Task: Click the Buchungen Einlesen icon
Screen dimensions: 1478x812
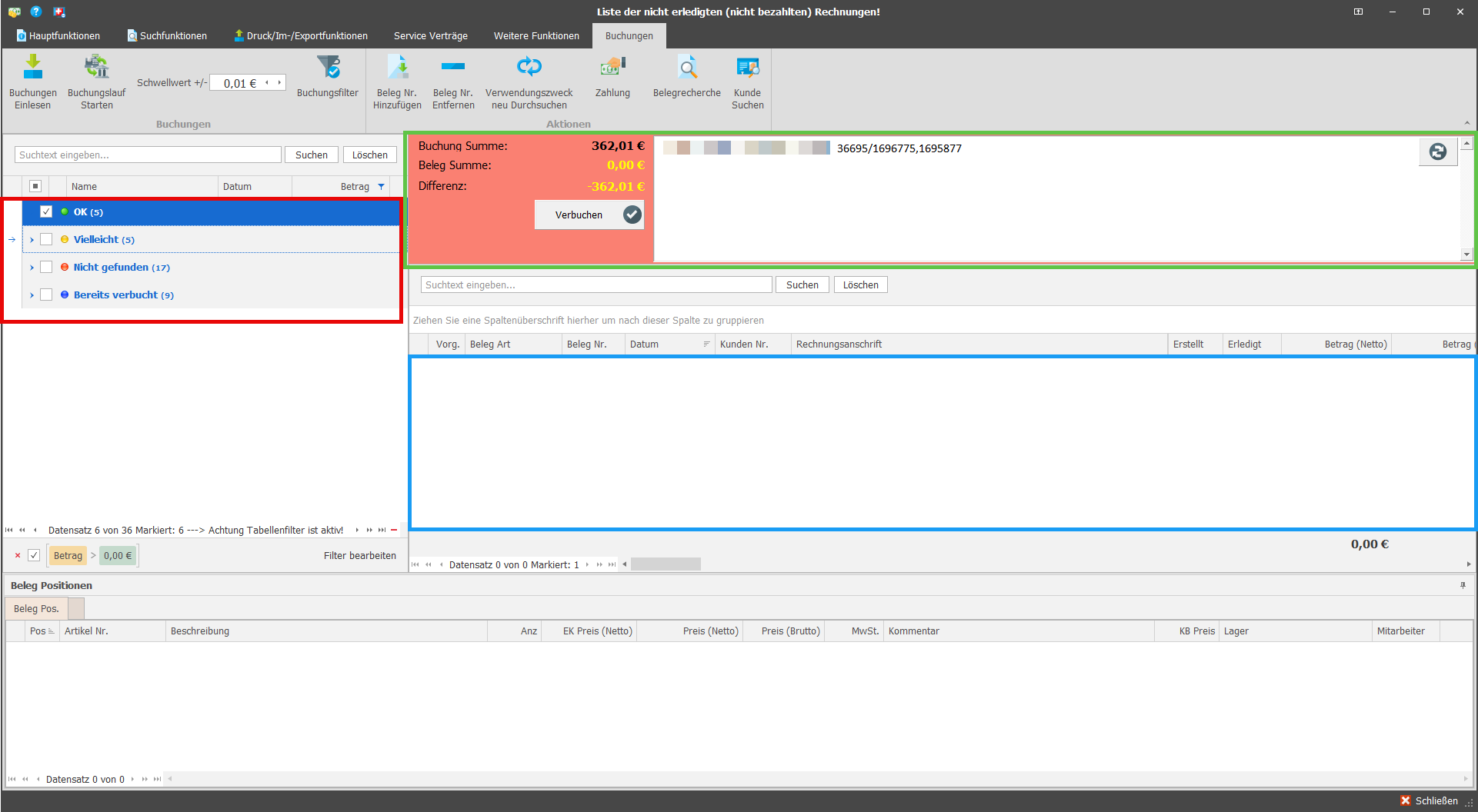Action: [33, 68]
